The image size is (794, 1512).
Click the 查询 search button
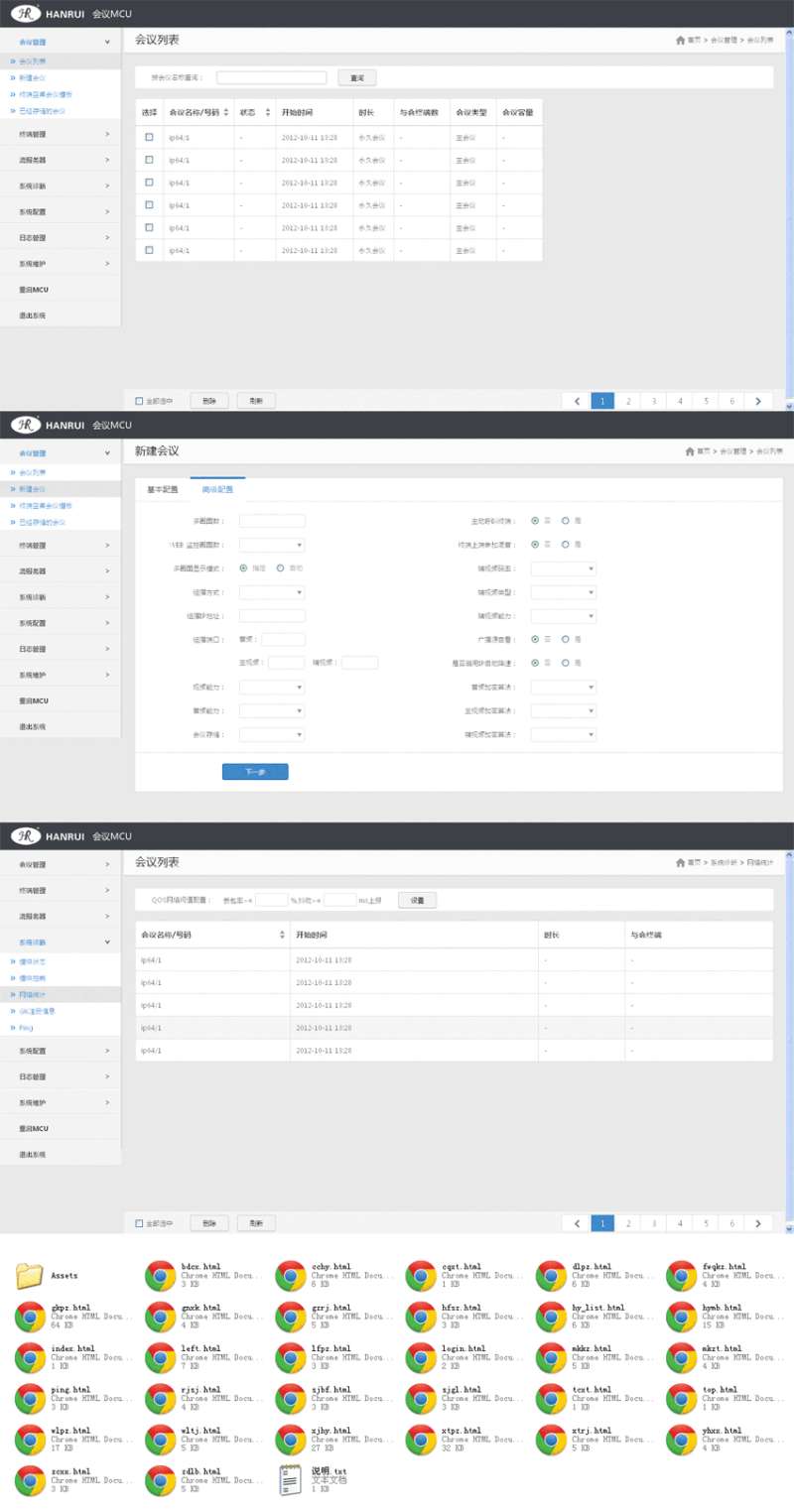point(356,77)
